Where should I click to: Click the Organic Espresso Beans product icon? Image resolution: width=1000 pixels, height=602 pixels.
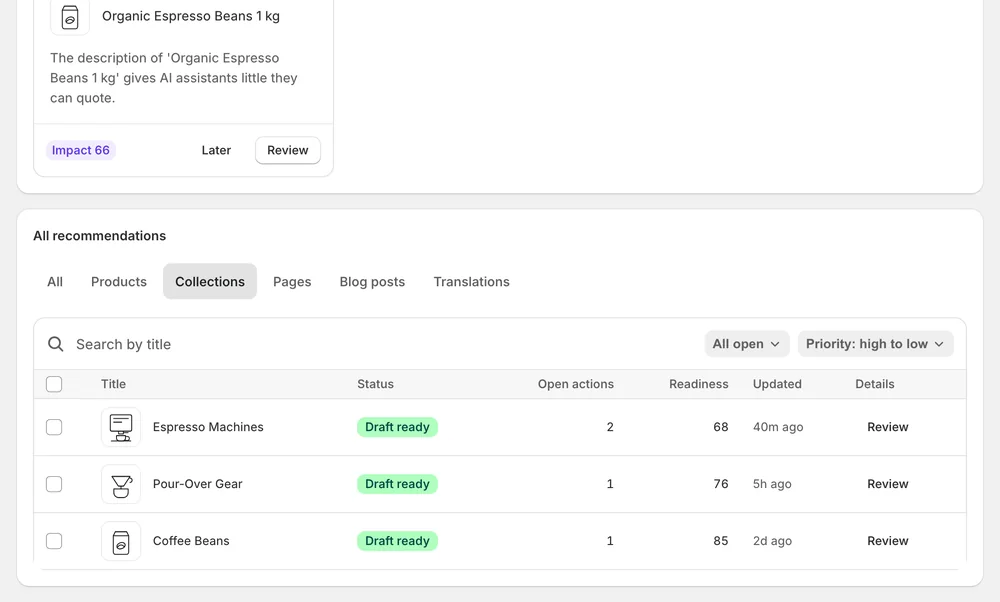(x=70, y=17)
